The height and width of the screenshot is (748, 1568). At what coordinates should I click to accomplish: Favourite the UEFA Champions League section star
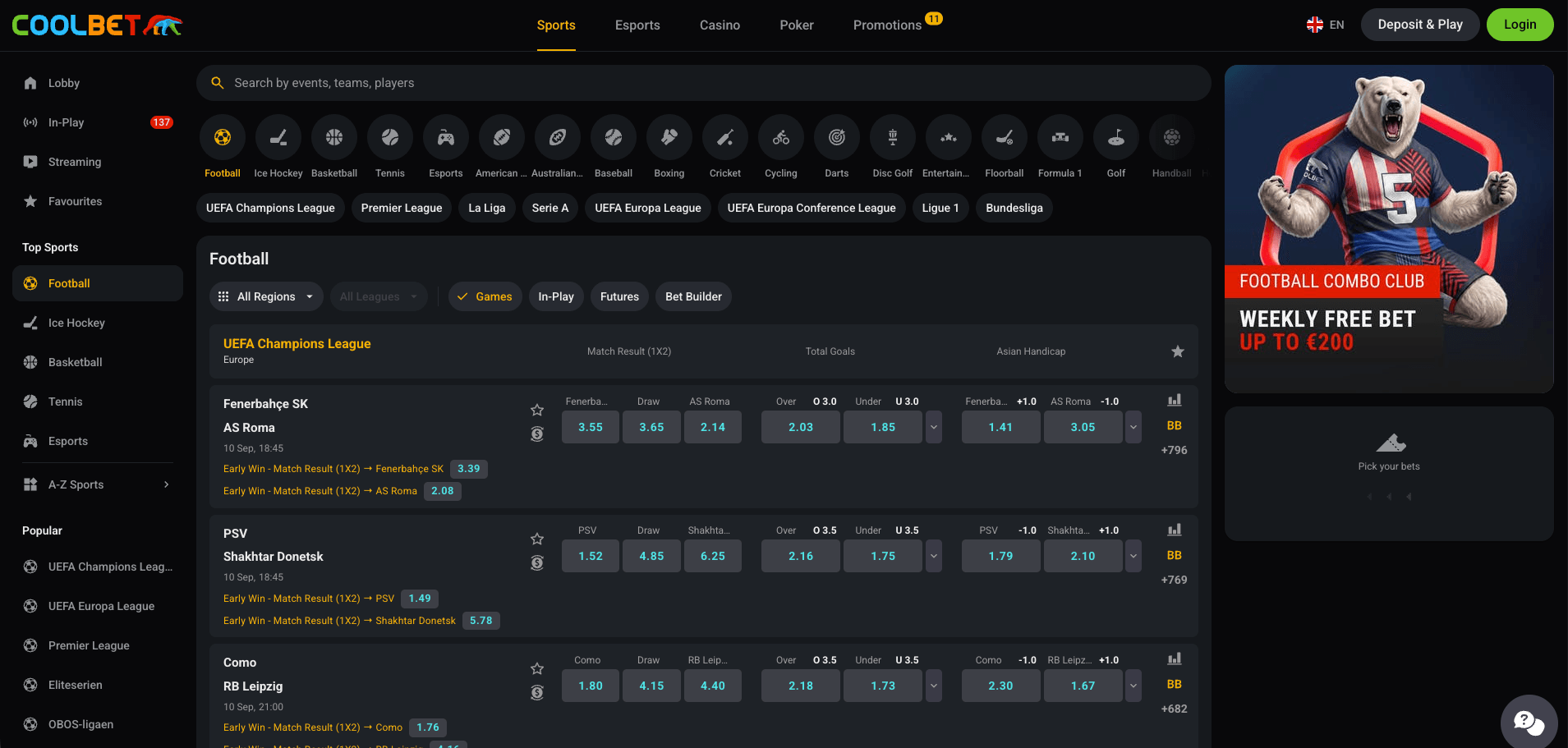click(1178, 351)
